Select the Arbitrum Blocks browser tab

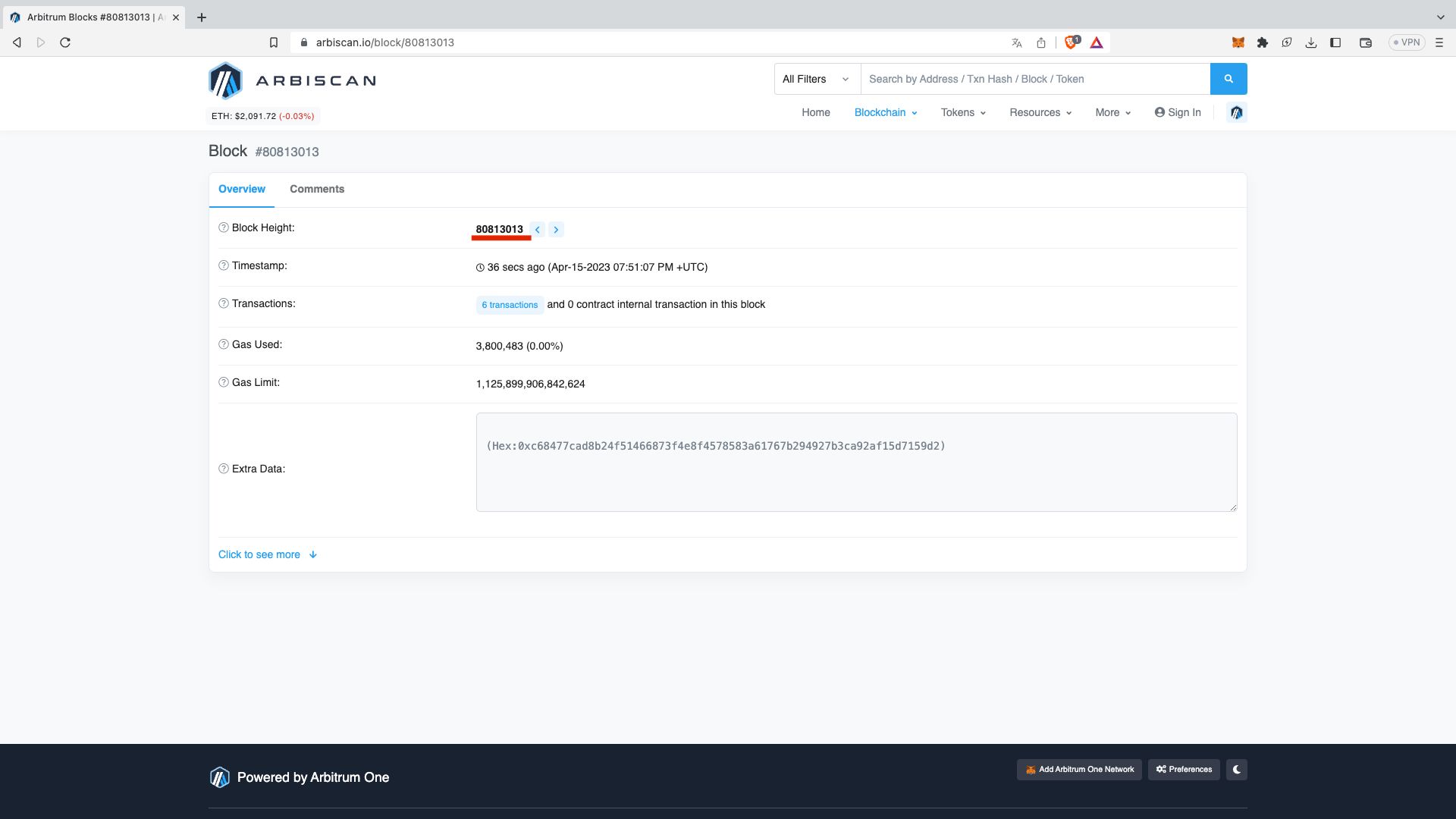(93, 17)
